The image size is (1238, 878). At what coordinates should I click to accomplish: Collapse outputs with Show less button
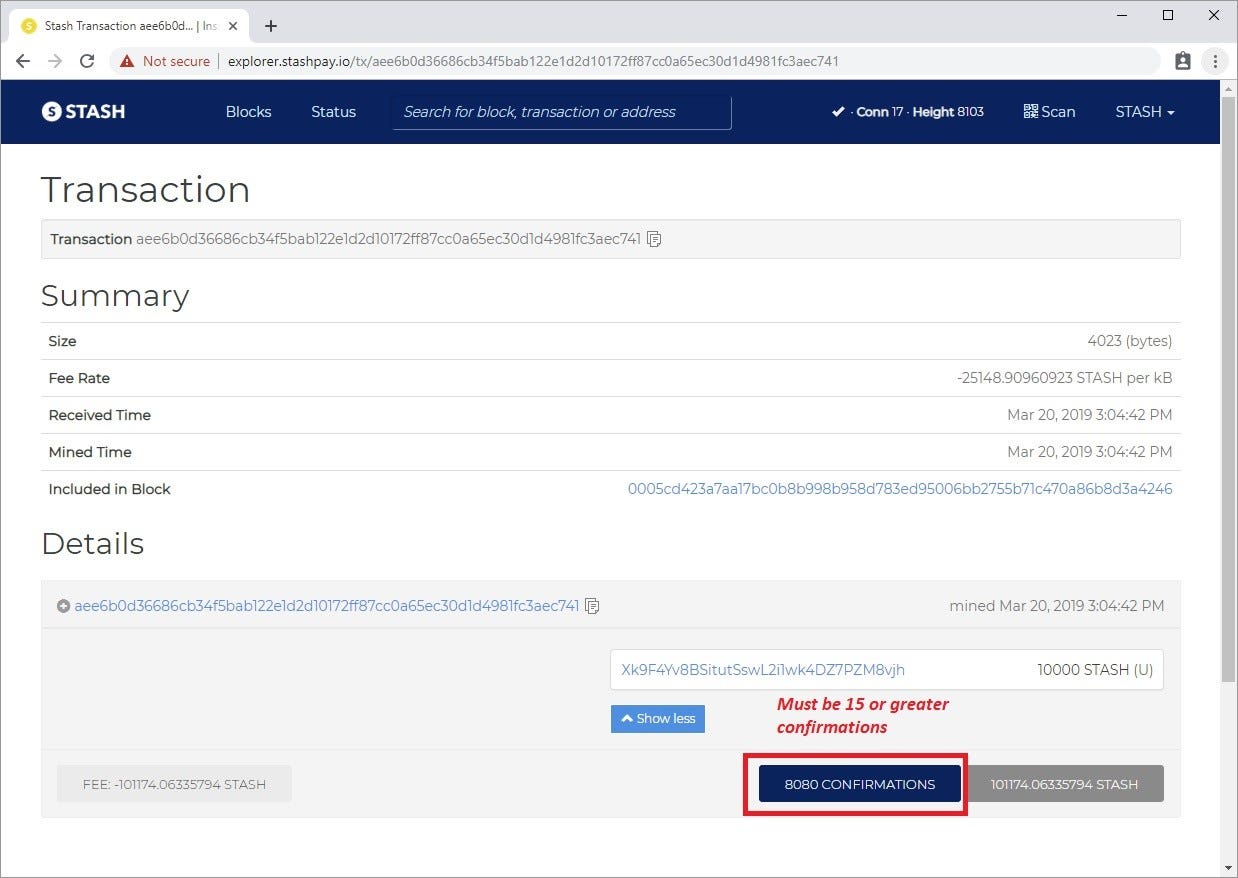click(x=658, y=719)
